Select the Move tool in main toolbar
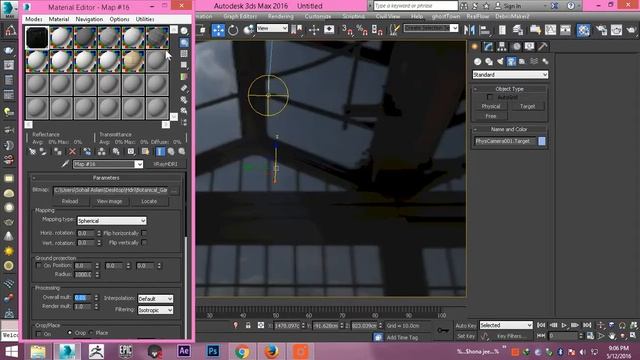The width and height of the screenshot is (640, 360). [218, 30]
